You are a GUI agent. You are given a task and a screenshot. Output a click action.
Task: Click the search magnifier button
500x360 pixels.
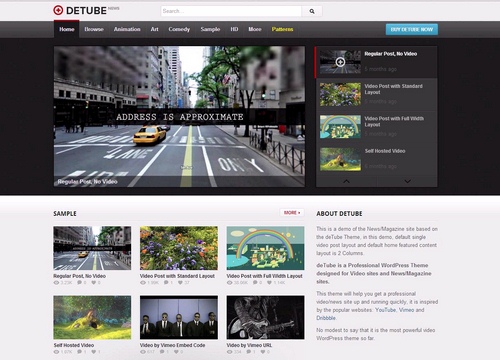[x=312, y=11]
